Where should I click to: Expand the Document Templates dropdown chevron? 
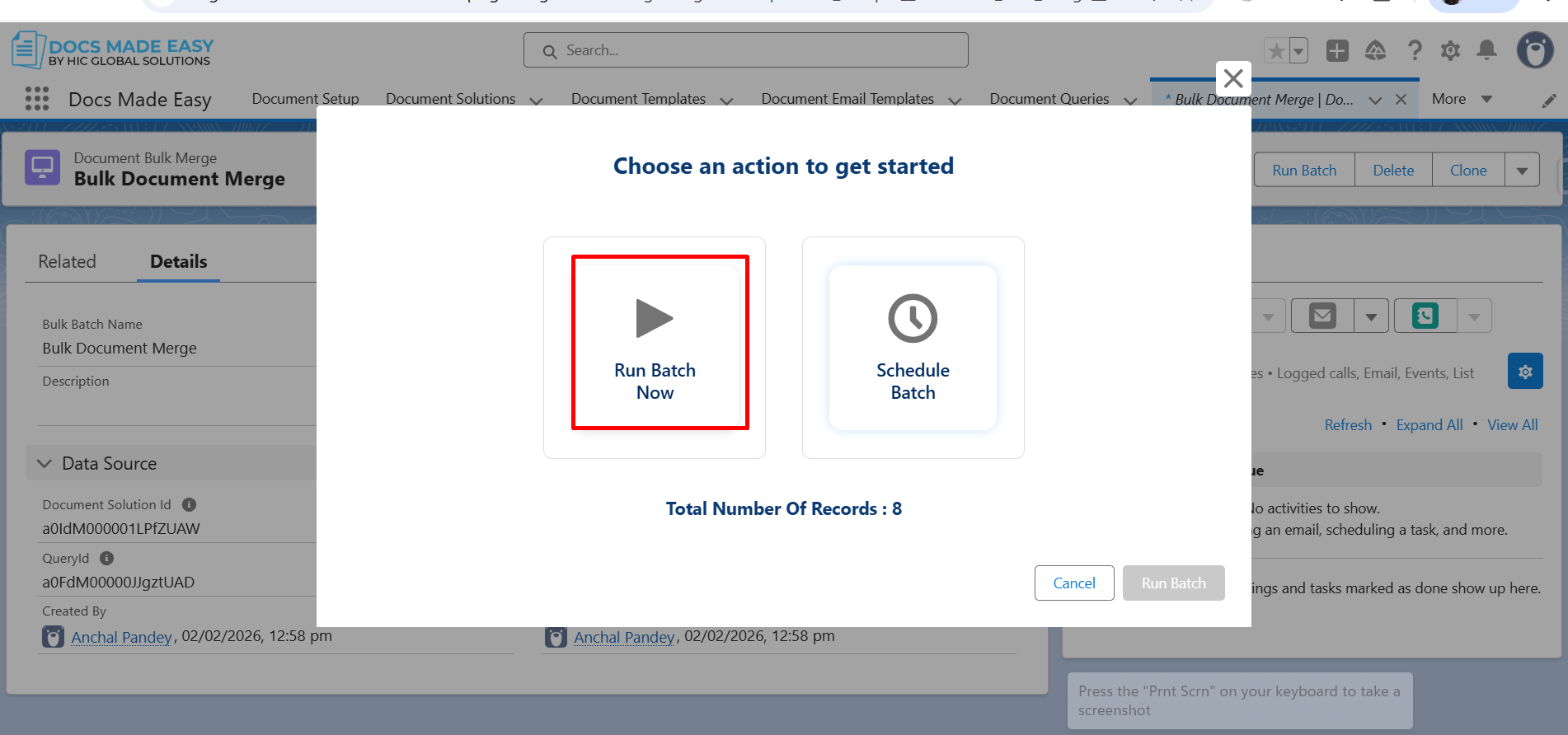point(726,101)
